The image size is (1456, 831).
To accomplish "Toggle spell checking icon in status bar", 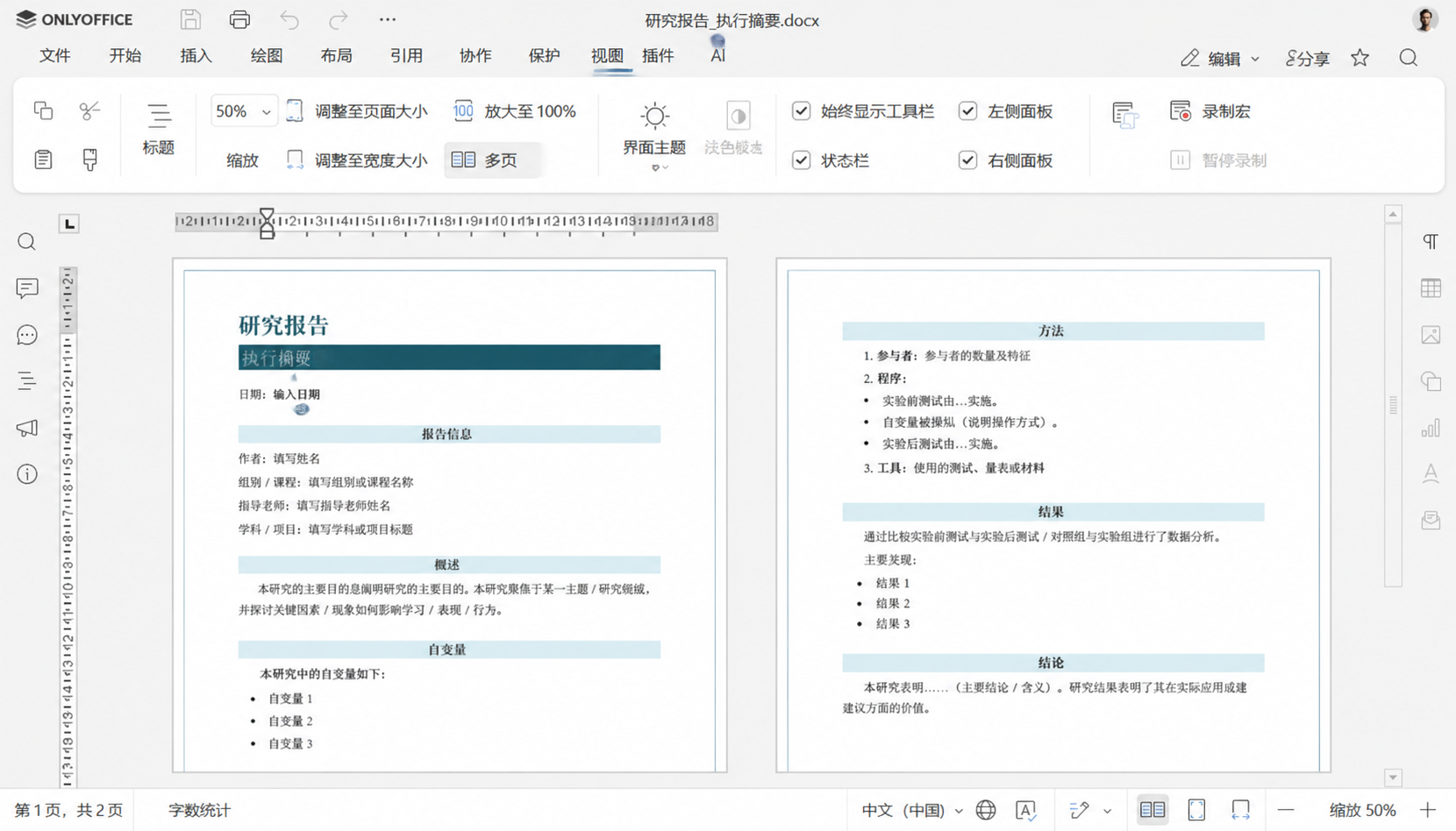I will pyautogui.click(x=1026, y=810).
